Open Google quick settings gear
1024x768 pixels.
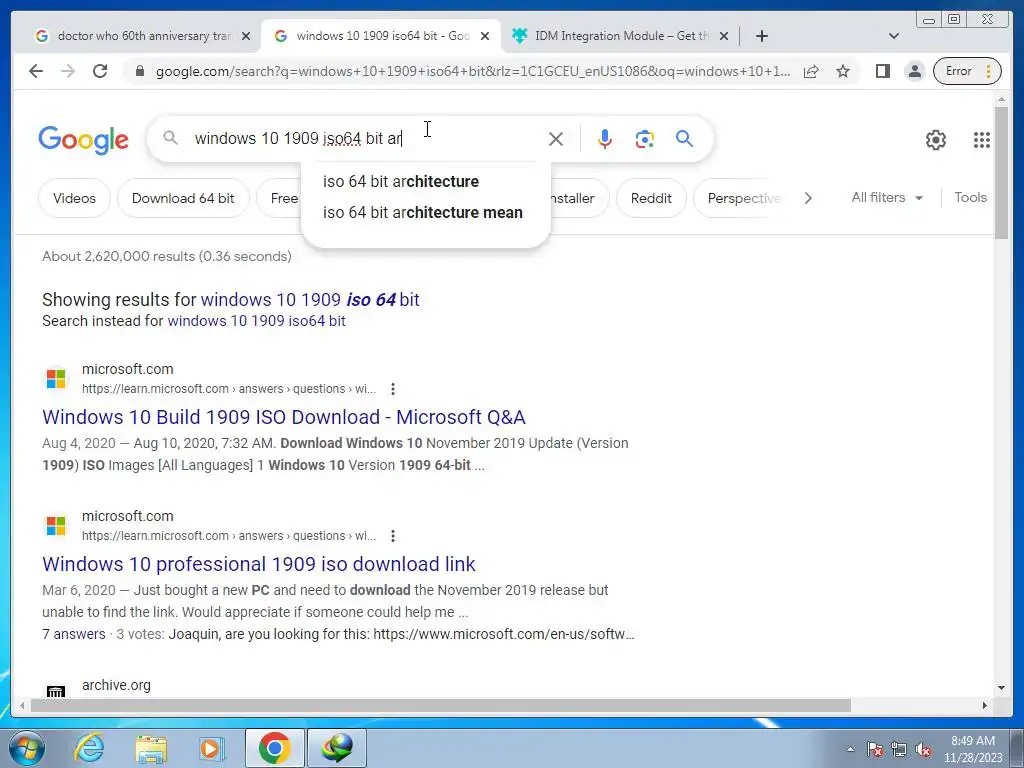click(936, 140)
